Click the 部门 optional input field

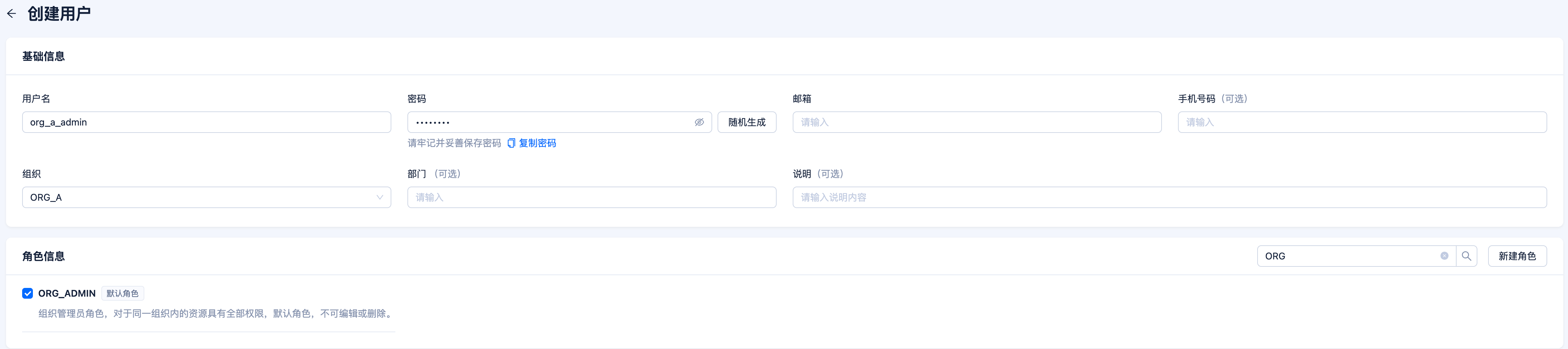(592, 197)
